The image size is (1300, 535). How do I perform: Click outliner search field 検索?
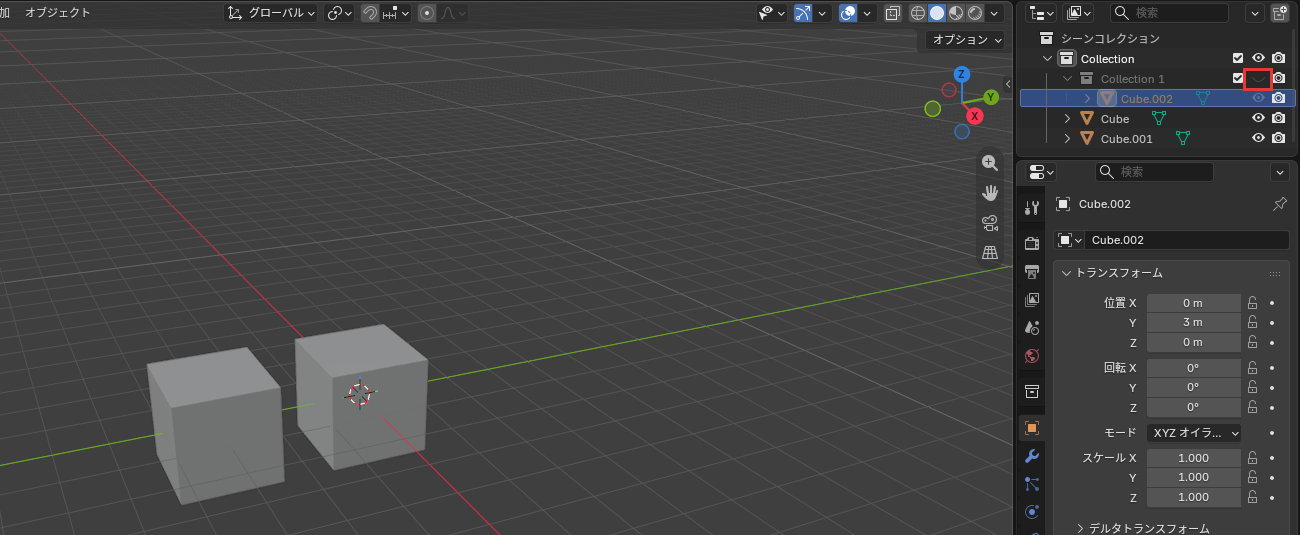(1170, 13)
